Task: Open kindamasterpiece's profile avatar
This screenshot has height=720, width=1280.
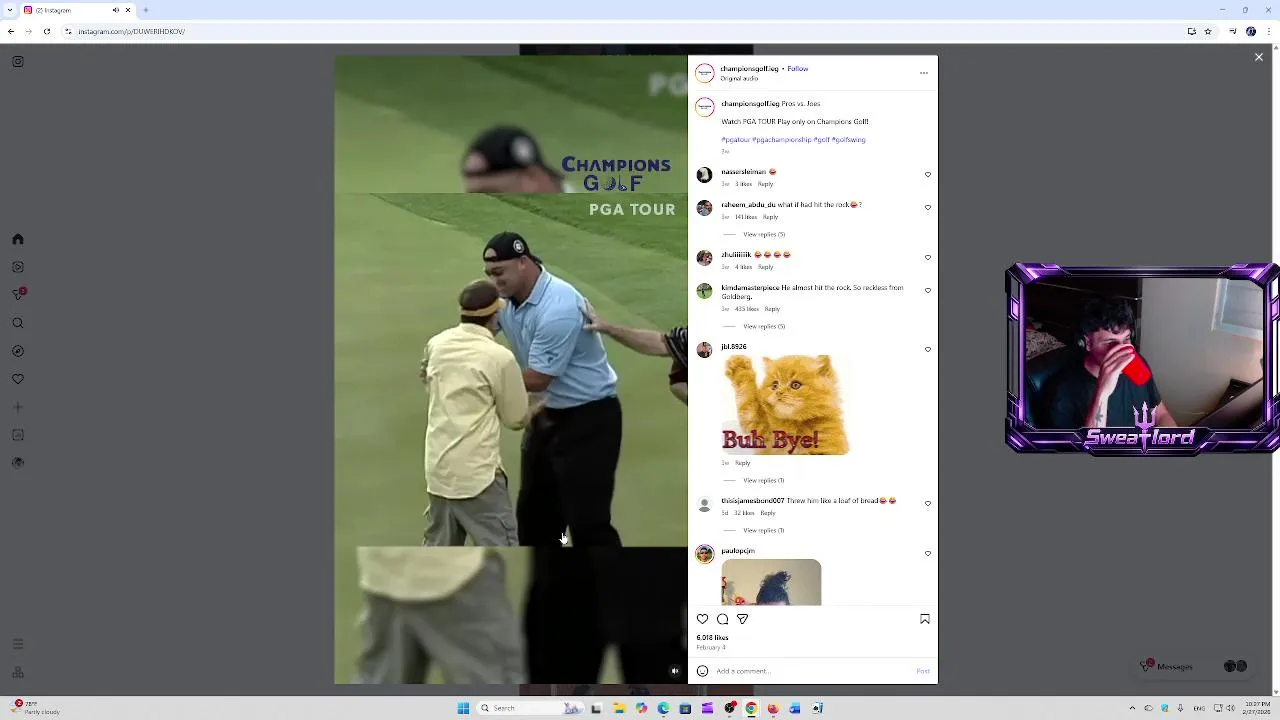Action: pos(705,291)
